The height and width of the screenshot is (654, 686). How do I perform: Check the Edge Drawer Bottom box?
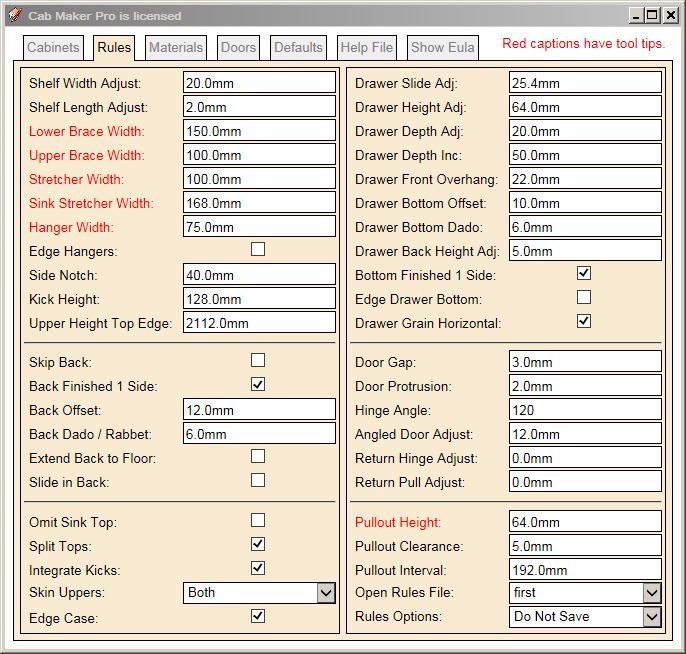(584, 297)
